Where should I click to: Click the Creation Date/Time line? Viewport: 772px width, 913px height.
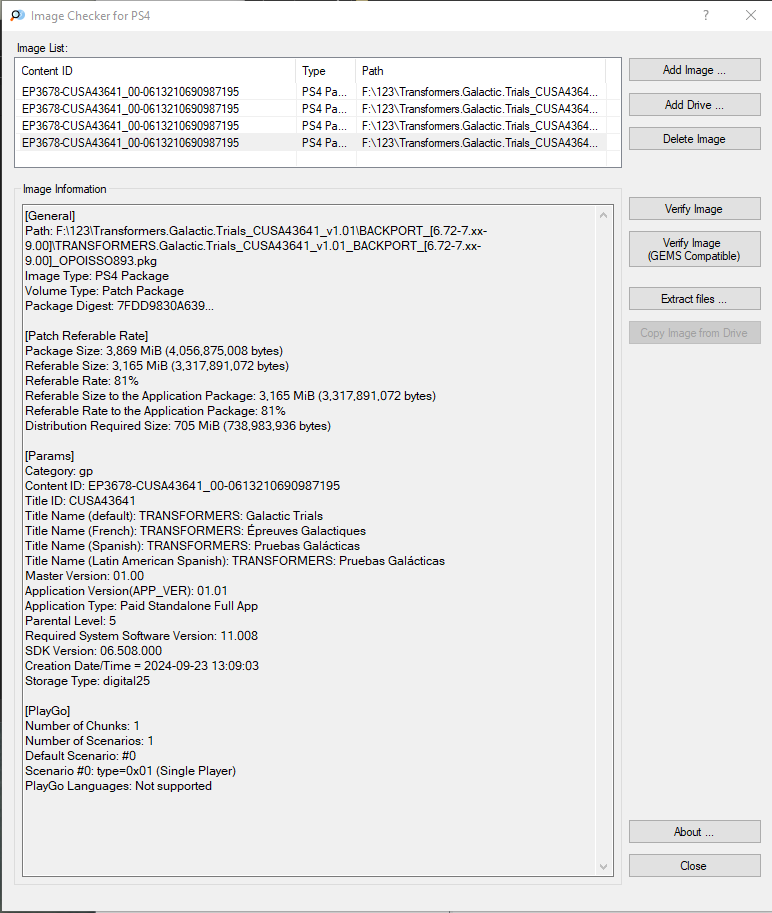coord(142,666)
